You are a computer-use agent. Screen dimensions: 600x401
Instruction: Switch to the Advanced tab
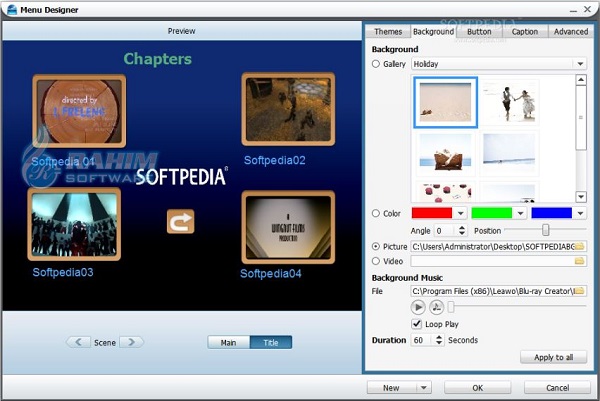pyautogui.click(x=571, y=31)
